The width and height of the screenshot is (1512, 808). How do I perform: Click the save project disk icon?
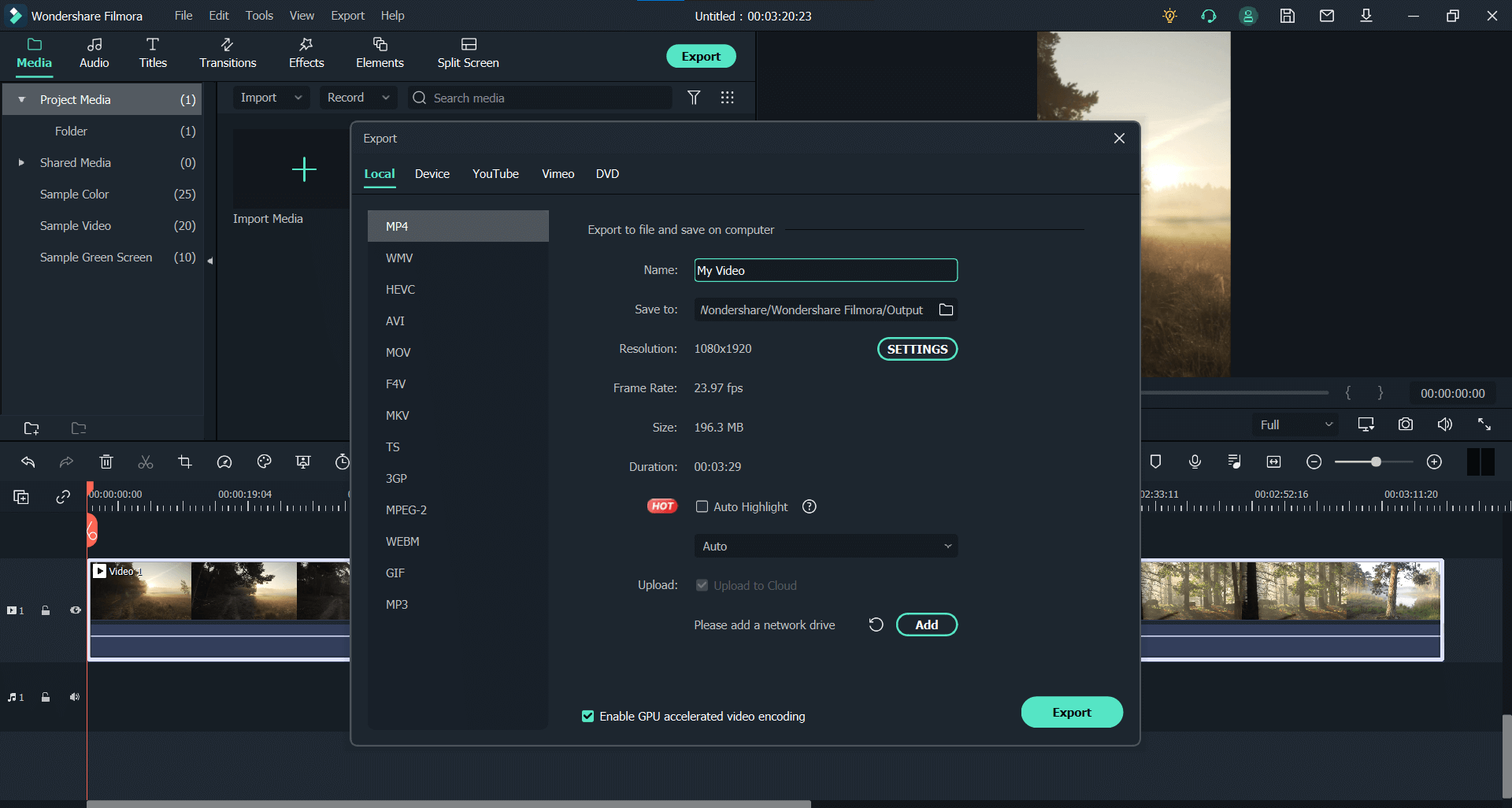1288,16
